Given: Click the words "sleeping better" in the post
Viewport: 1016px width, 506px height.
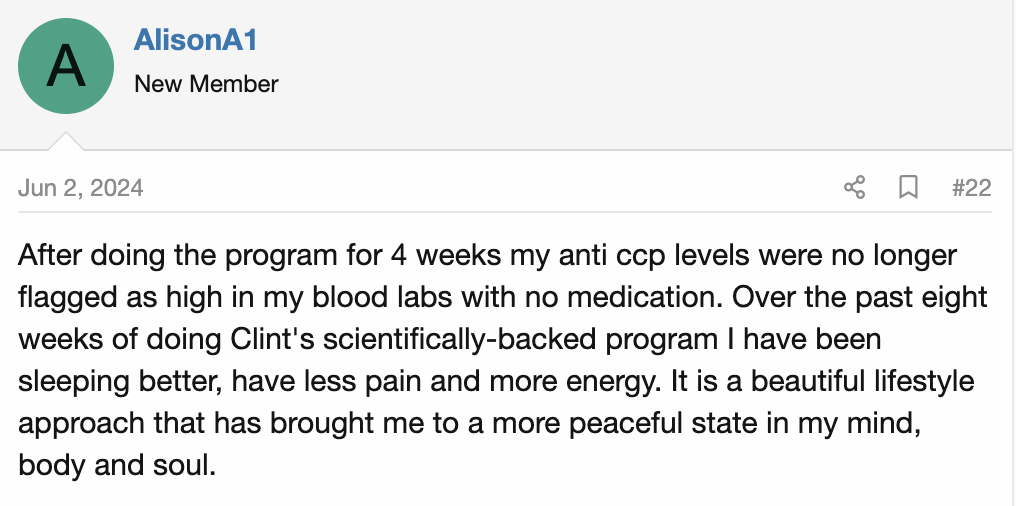Looking at the screenshot, I should 121,383.
